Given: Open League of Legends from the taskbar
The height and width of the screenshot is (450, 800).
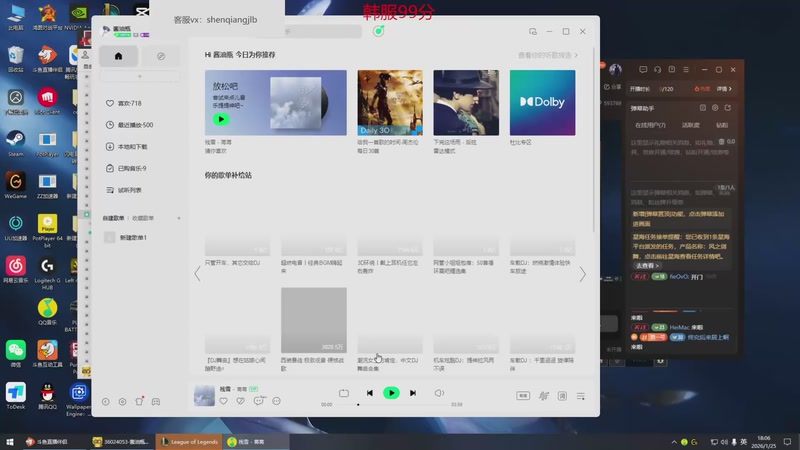Looking at the screenshot, I should [189, 442].
